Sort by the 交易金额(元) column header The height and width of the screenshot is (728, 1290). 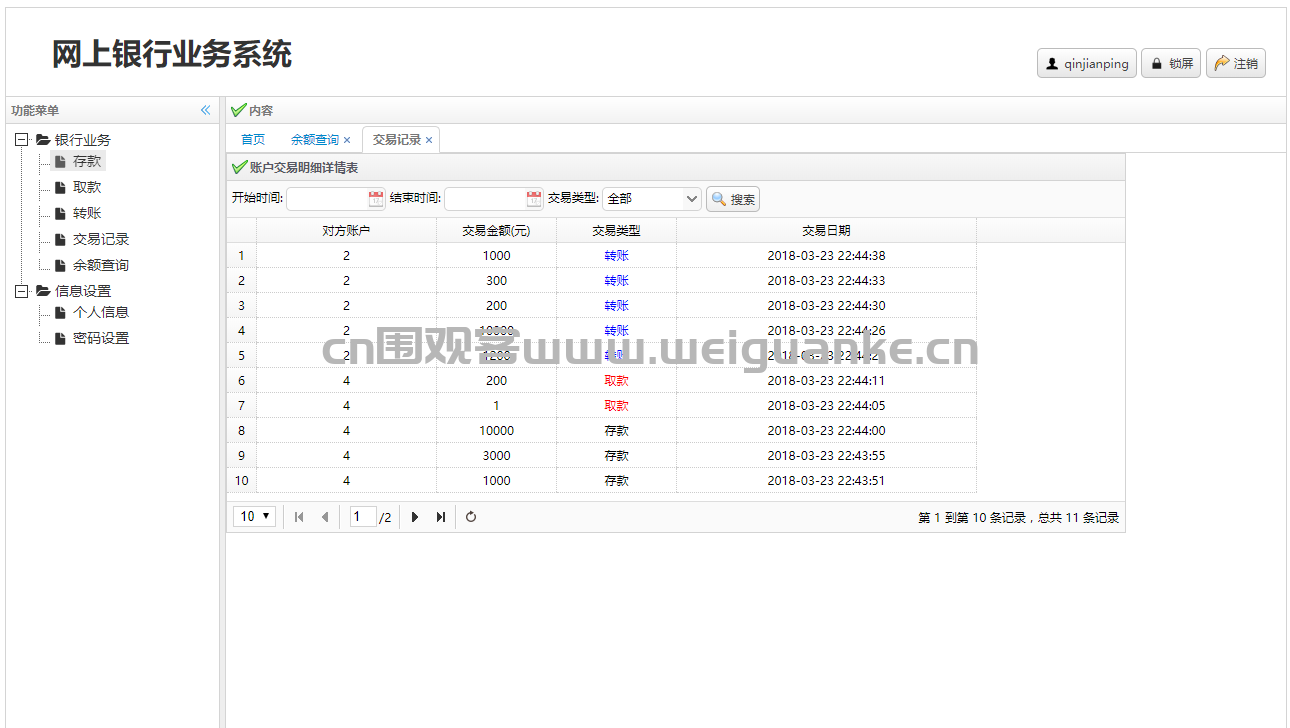[496, 230]
